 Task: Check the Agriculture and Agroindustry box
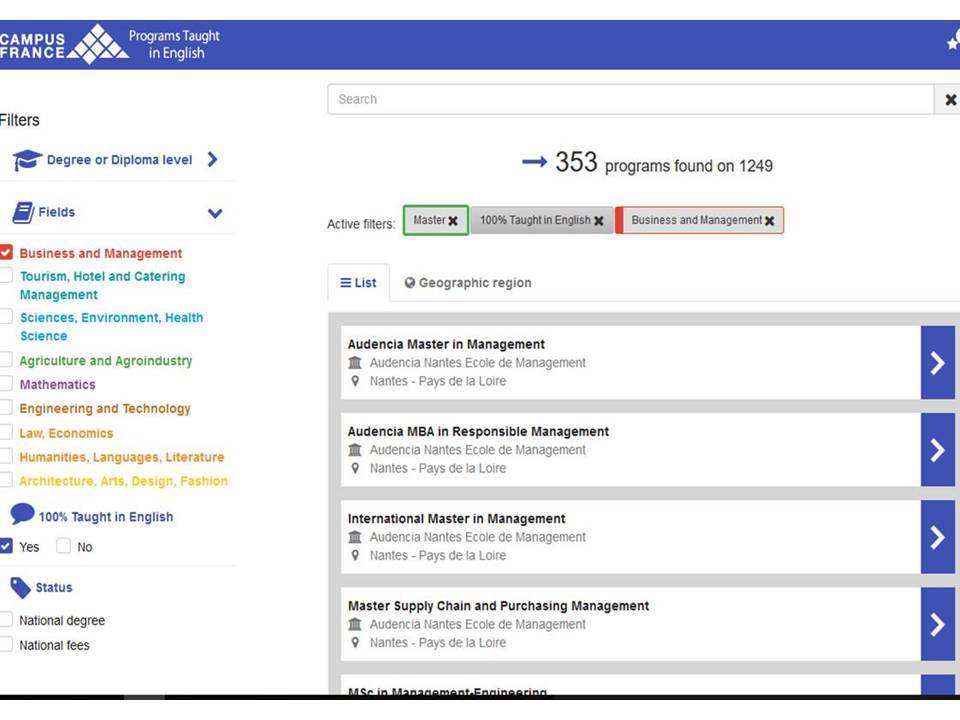coord(6,359)
